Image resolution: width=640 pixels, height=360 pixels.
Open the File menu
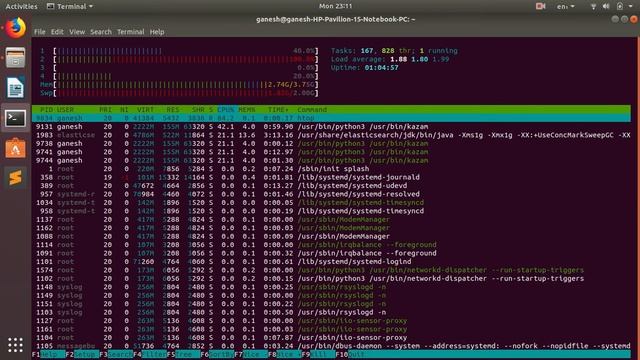[40, 32]
